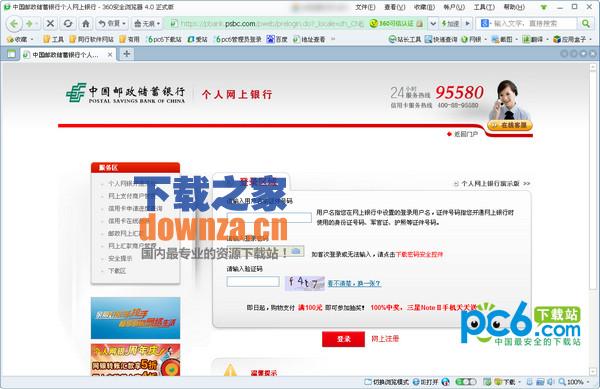Click the tab list icon left of tabs
Screen dimensions: 600x389
click(11, 54)
